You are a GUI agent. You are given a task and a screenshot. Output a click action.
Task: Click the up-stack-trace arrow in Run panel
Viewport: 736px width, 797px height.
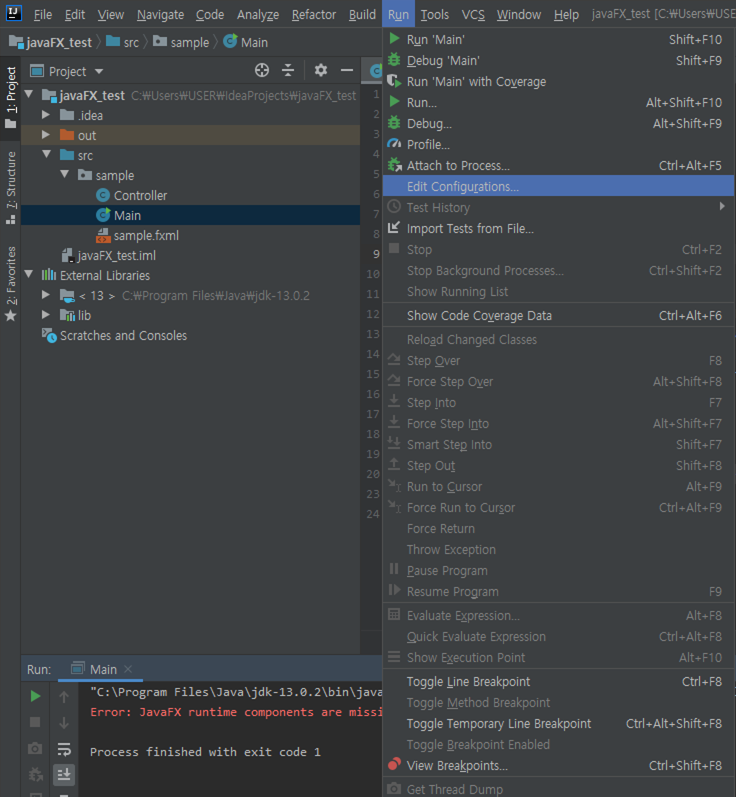tap(64, 696)
